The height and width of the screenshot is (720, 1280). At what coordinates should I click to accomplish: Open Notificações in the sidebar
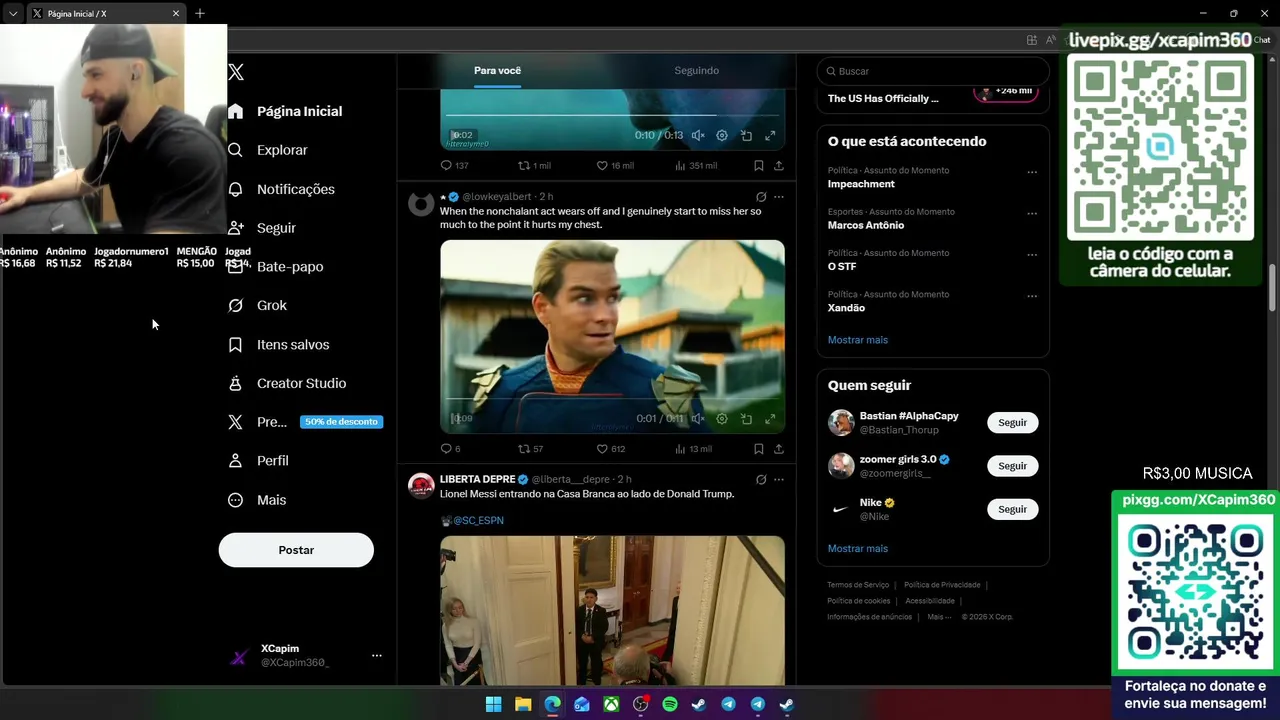point(281,189)
